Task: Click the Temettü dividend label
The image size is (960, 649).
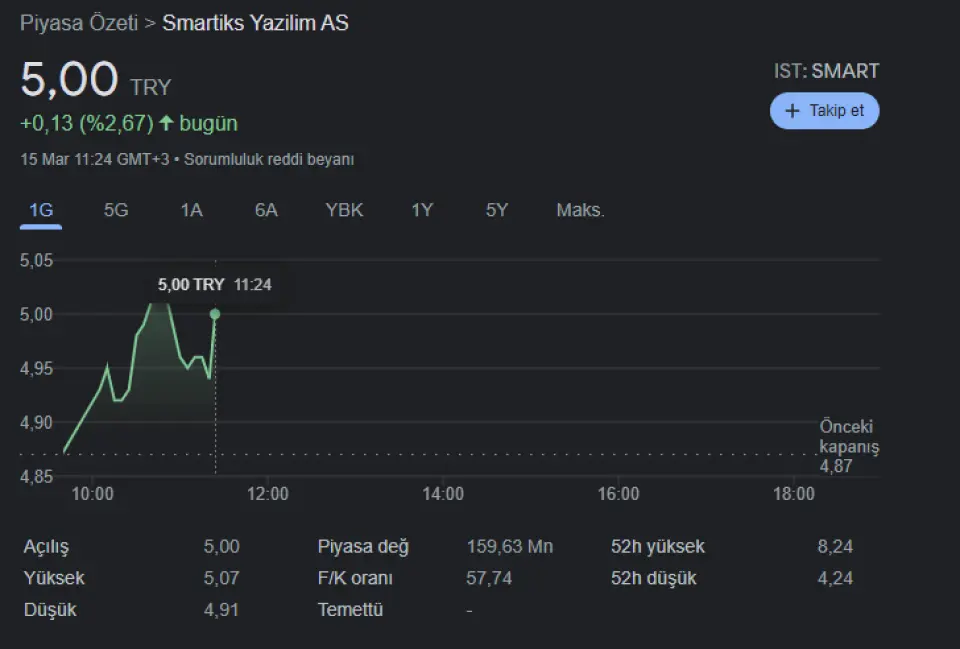Action: (x=350, y=609)
